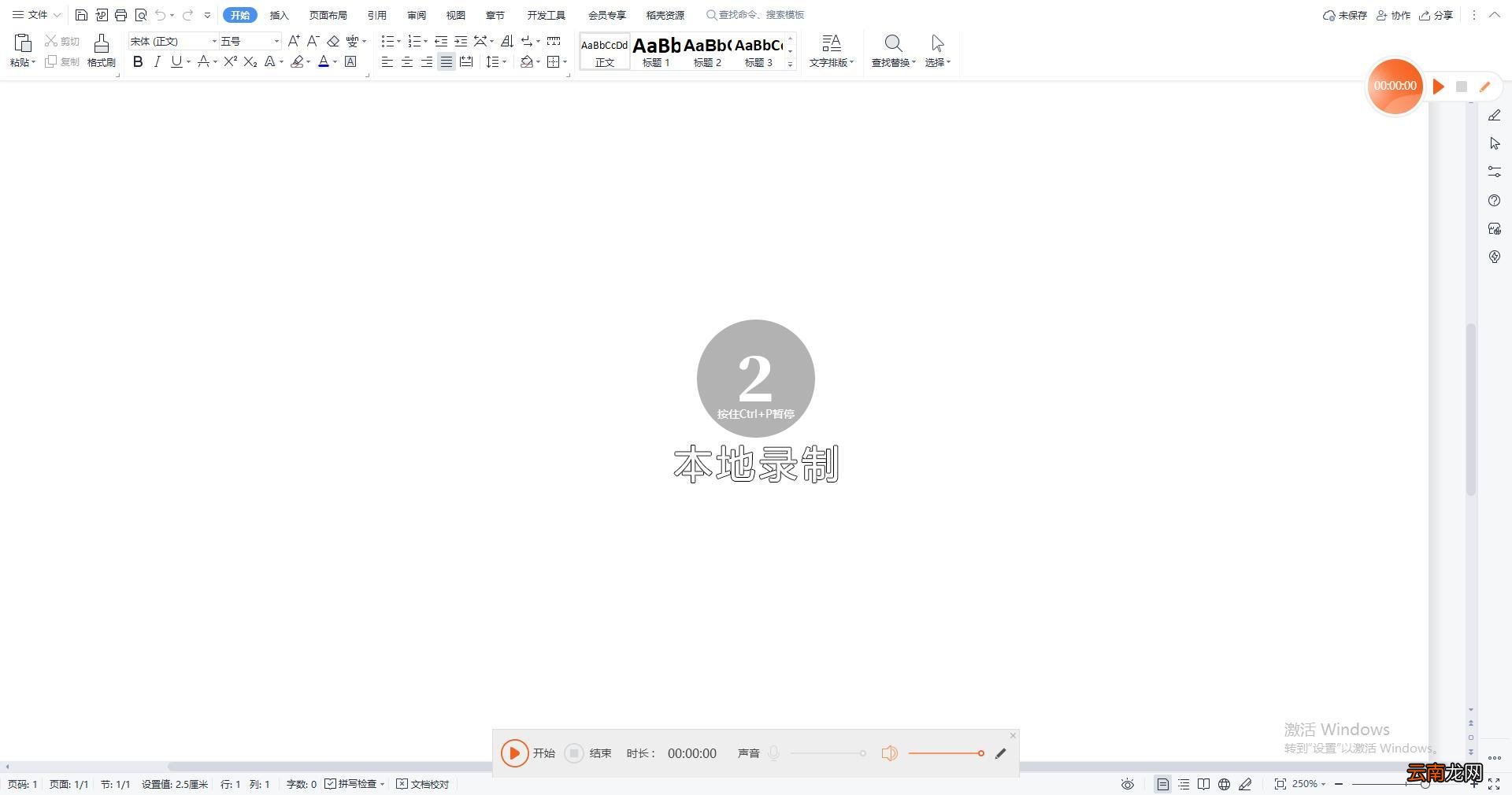The image size is (1512, 795).
Task: Increase font size with A+ icon
Action: [x=294, y=41]
